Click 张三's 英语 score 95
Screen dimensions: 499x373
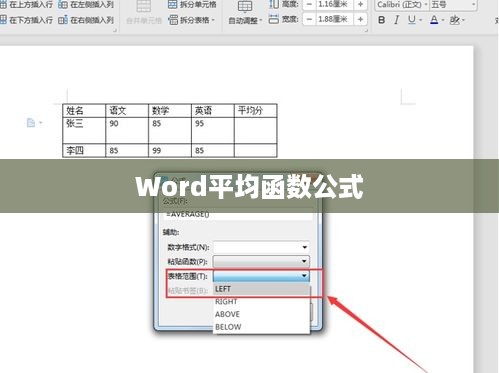[213, 131]
